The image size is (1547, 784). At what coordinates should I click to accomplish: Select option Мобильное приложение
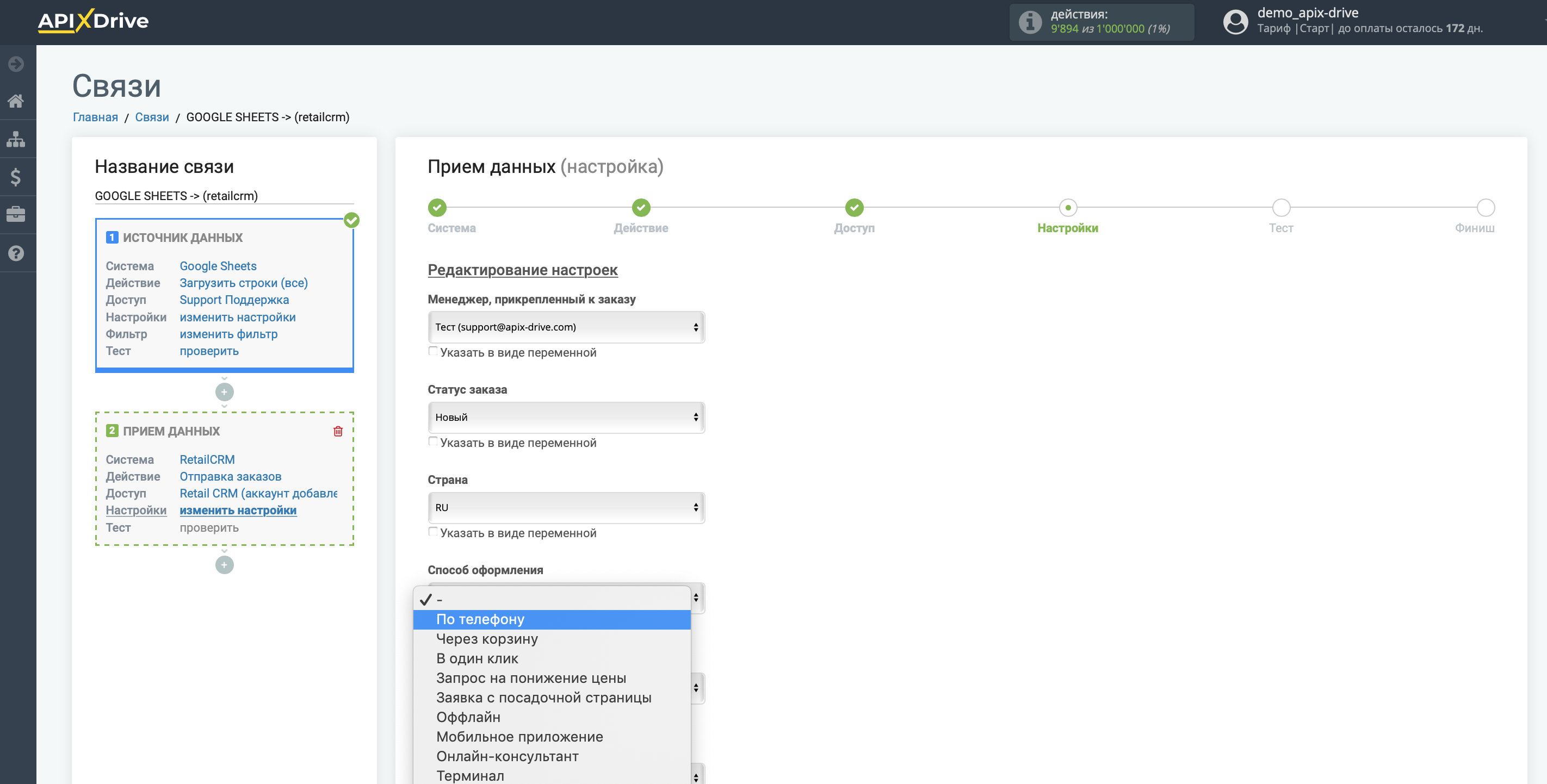click(552, 737)
